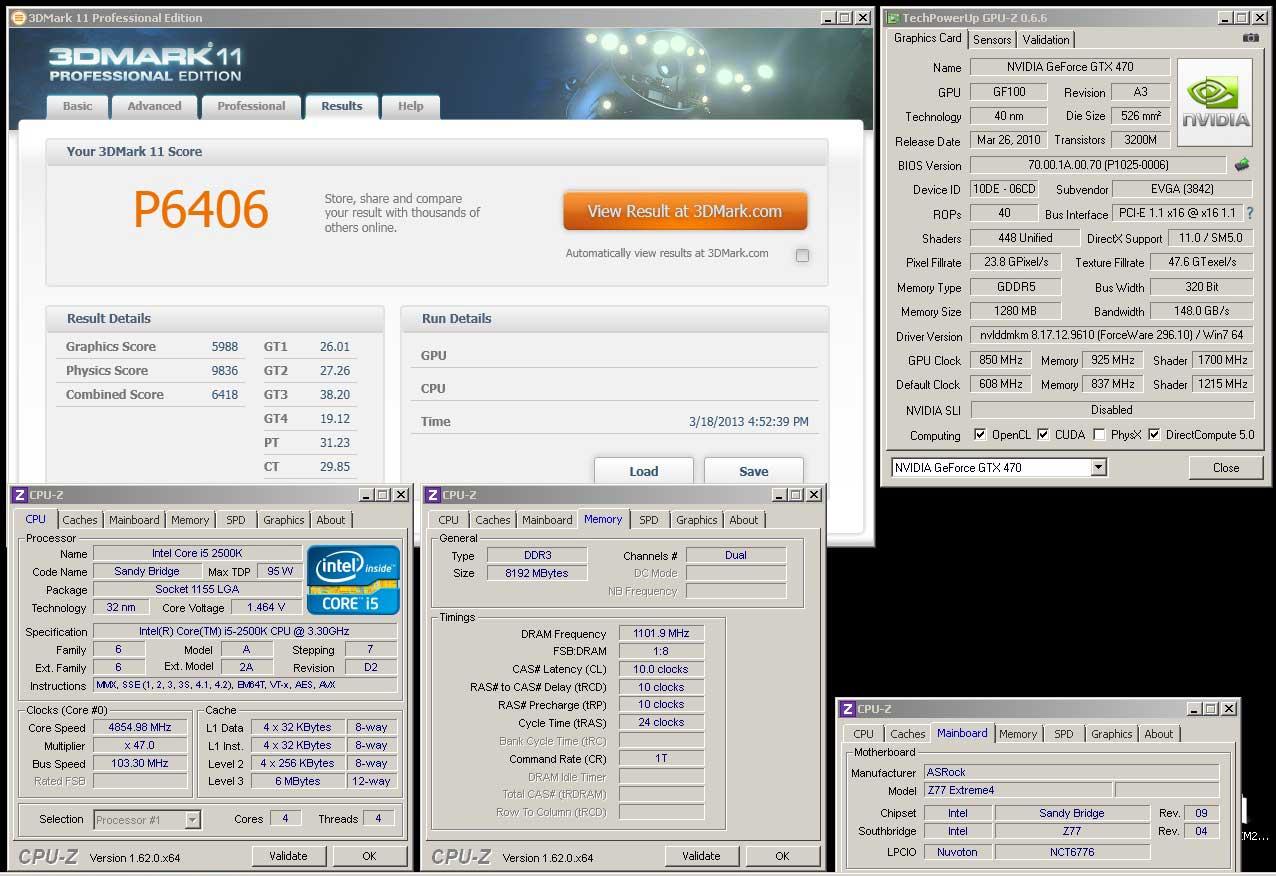
Task: Click the Close button in GPU-Z
Action: pyautogui.click(x=1226, y=467)
